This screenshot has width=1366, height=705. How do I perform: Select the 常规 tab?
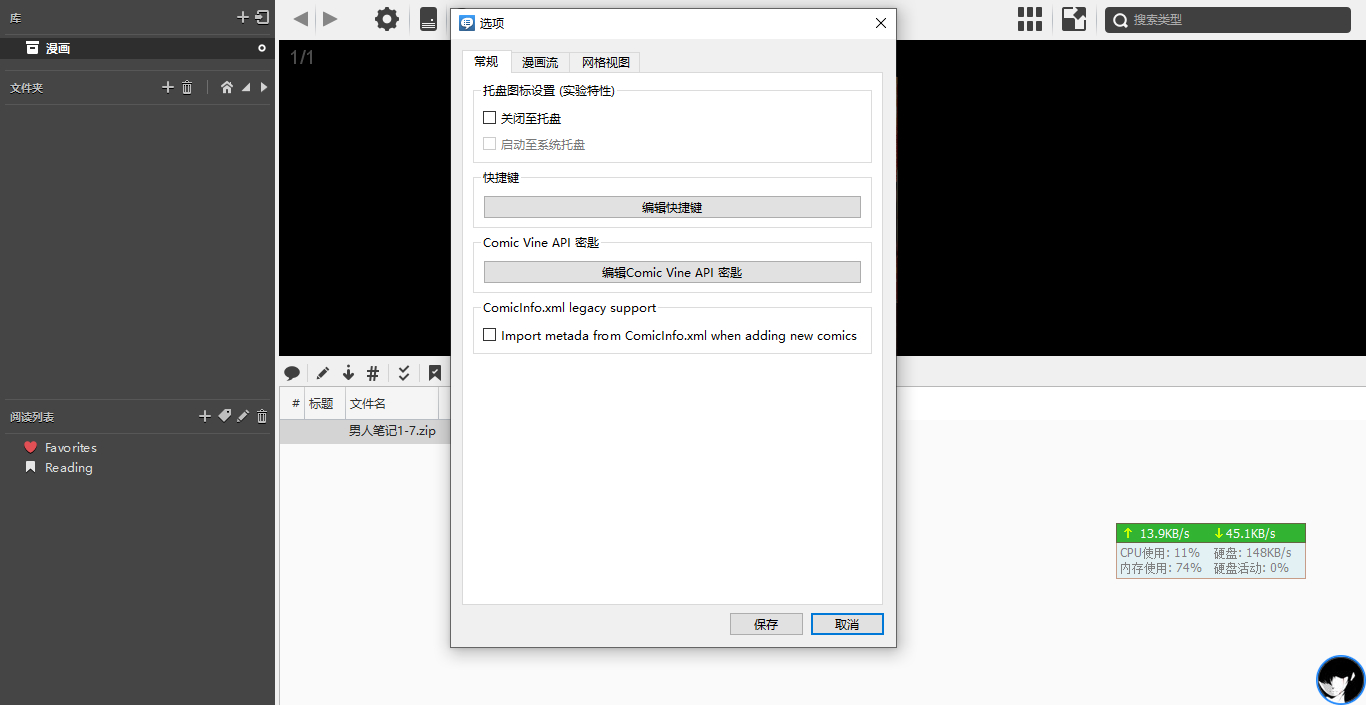(486, 61)
